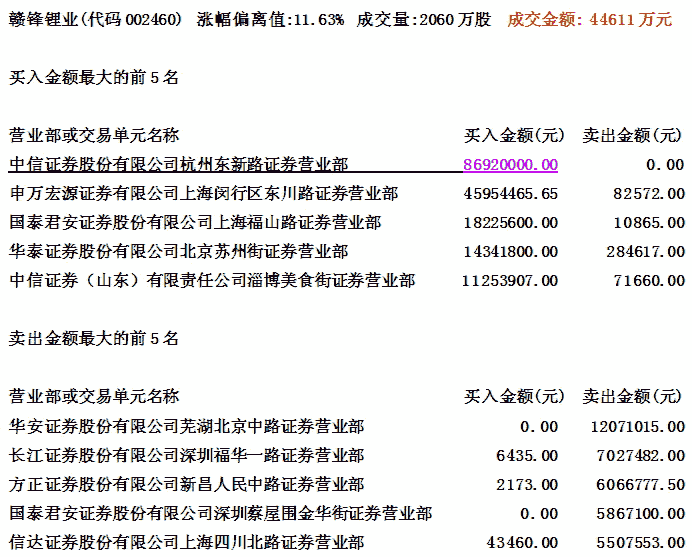Click the 涨幅偏离值:11.63% text
Screen dimensions: 692x557
pyautogui.click(x=271, y=19)
